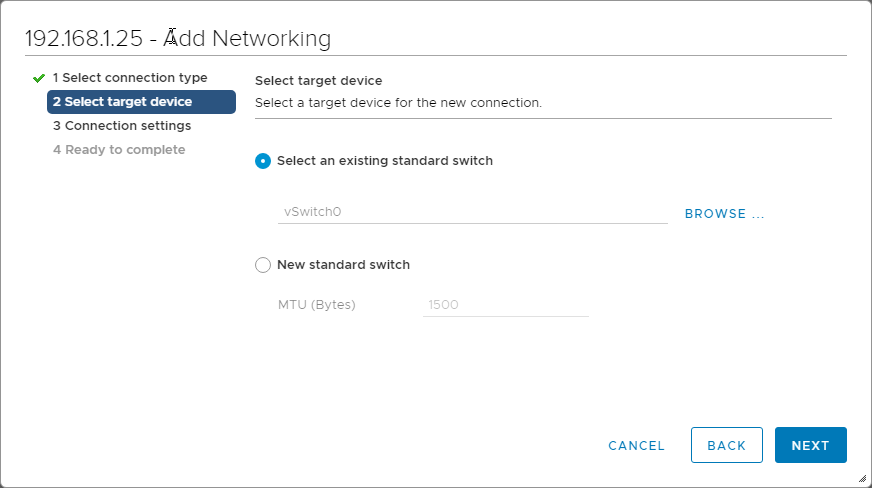This screenshot has height=488, width=872.
Task: Click step 4 Ready to complete
Action: click(119, 150)
